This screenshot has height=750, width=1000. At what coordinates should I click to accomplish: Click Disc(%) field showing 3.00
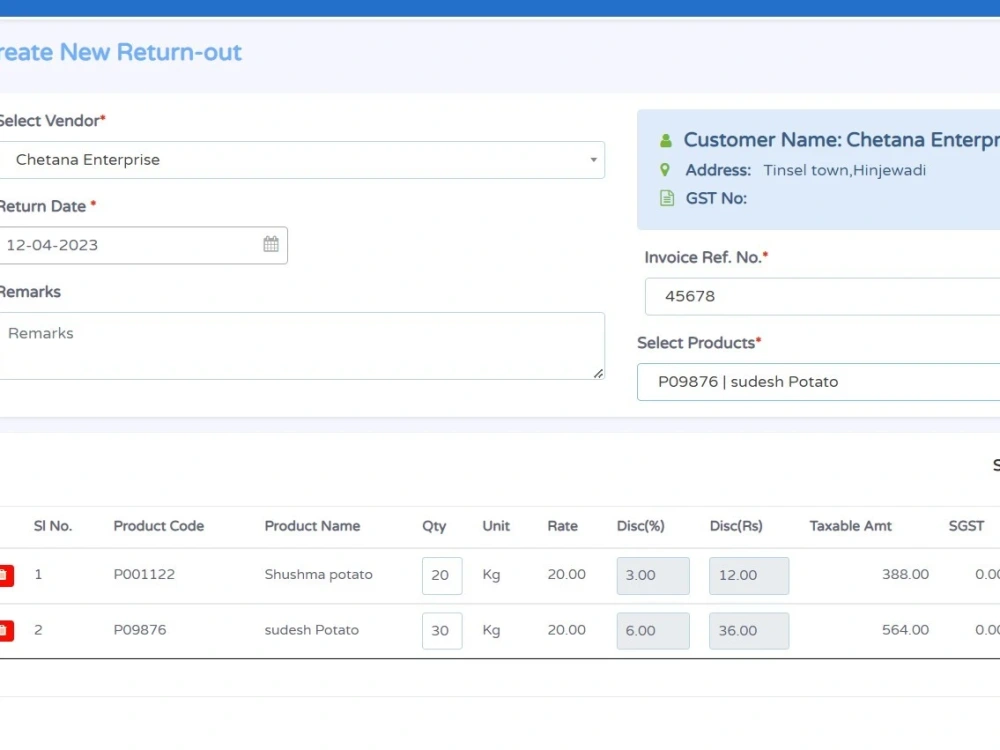[x=653, y=576]
